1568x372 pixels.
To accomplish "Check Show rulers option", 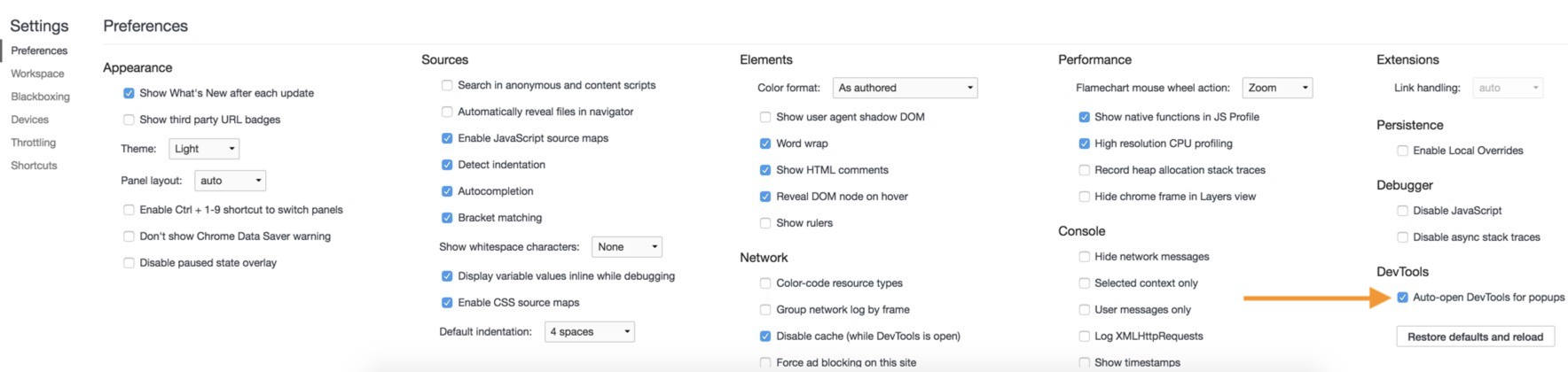I will pos(765,223).
